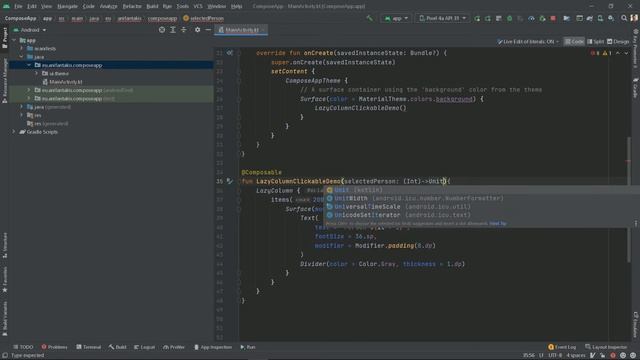Click the gutter icon at line 35
The width and height of the screenshot is (640, 360).
(230, 181)
